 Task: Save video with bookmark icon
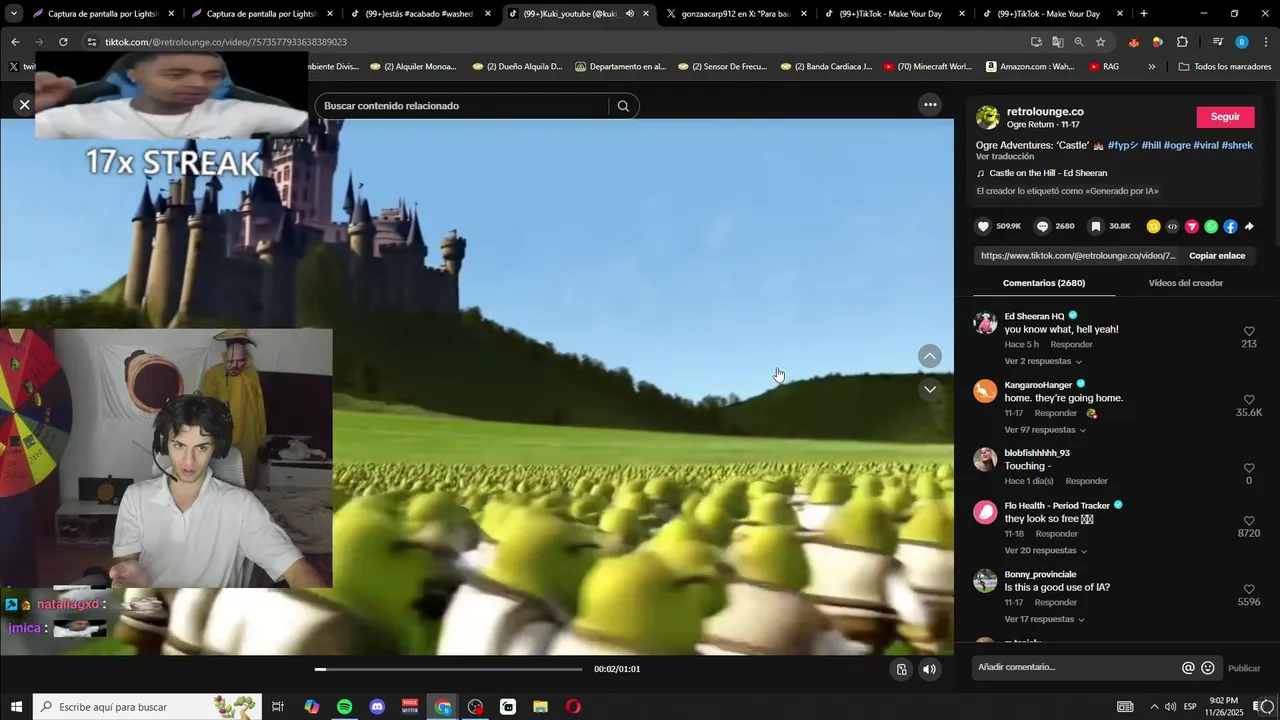(x=1096, y=226)
